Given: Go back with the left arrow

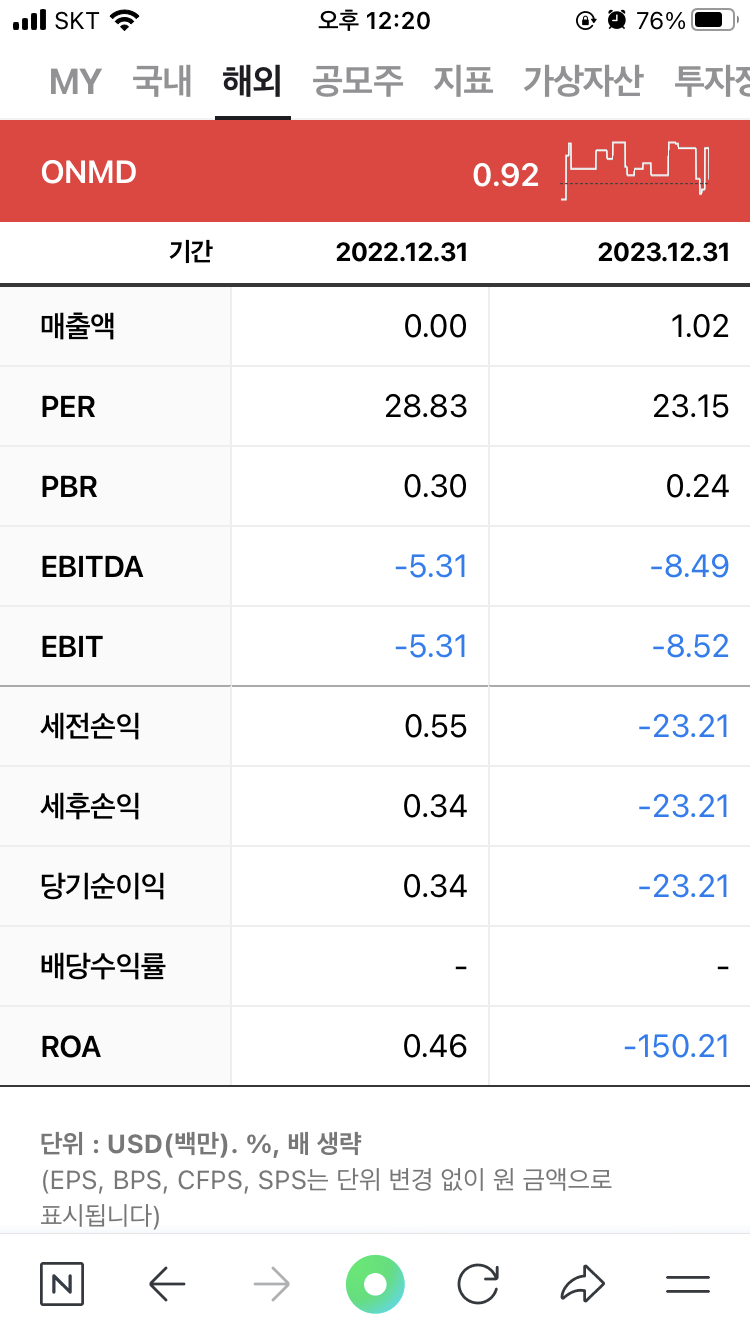Looking at the screenshot, I should [x=167, y=1284].
